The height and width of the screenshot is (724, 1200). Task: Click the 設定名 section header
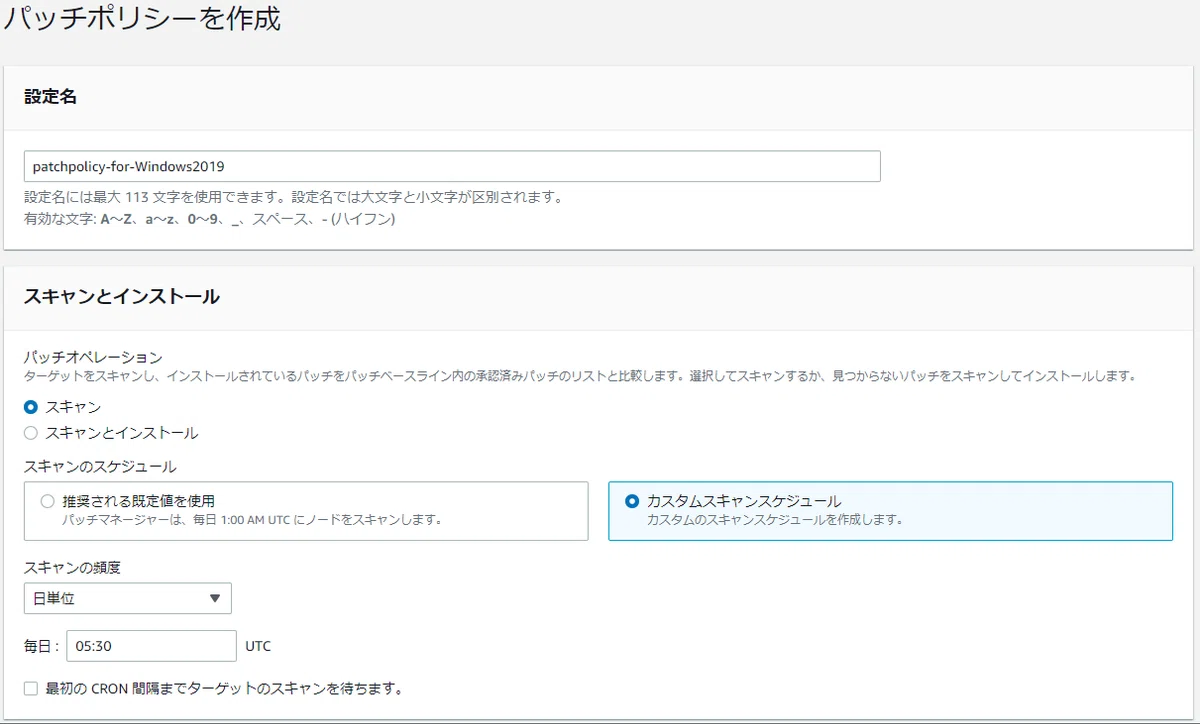coord(51,96)
